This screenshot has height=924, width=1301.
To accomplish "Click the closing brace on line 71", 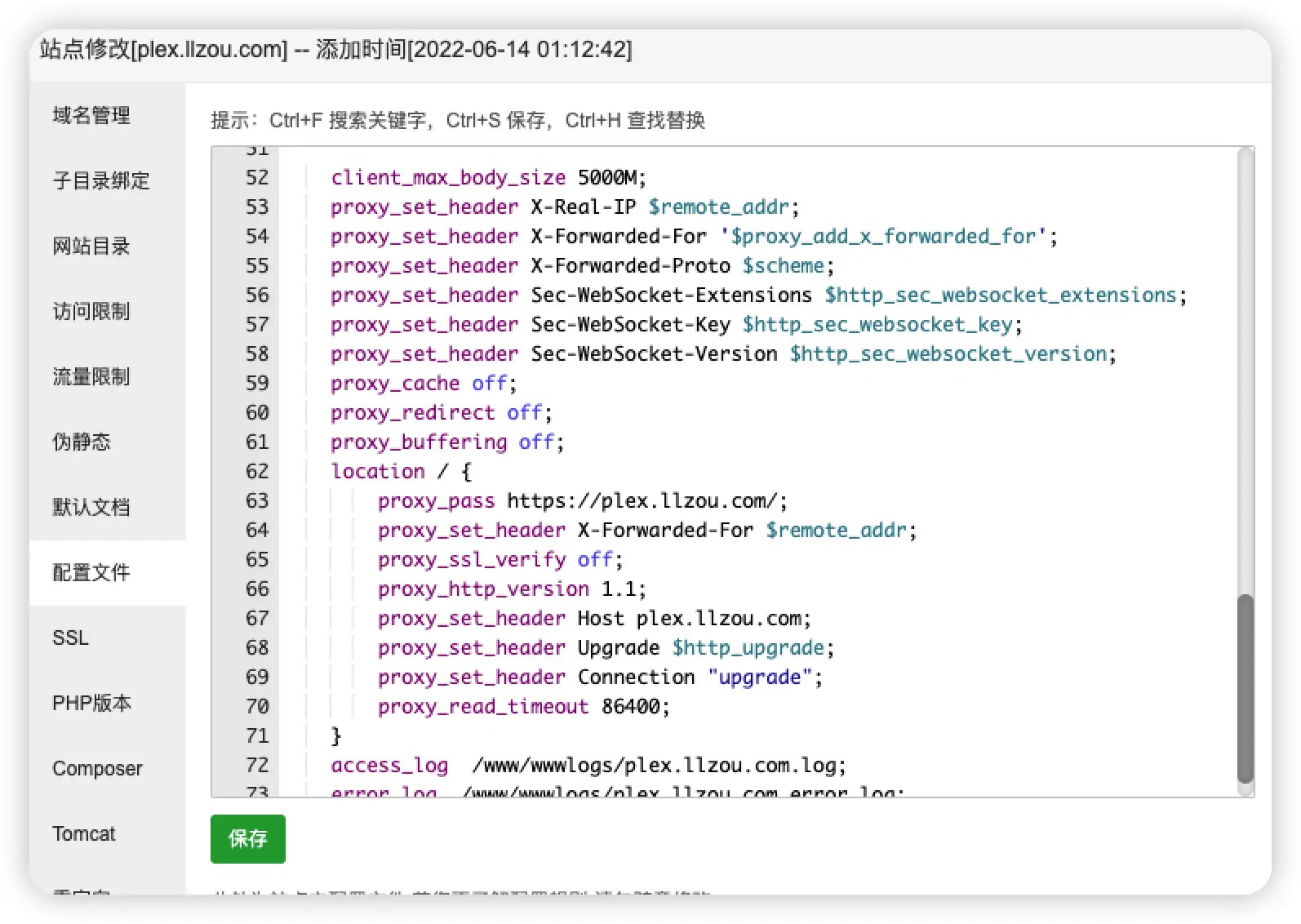I will 335,735.
